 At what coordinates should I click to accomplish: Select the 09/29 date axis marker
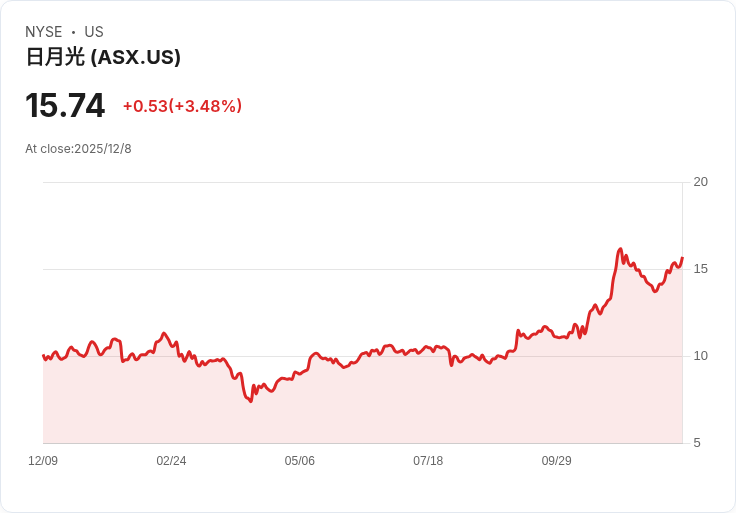coord(556,461)
